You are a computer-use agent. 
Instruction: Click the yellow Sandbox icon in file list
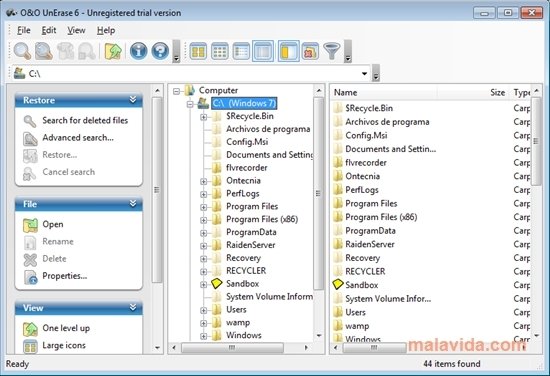[x=338, y=284]
